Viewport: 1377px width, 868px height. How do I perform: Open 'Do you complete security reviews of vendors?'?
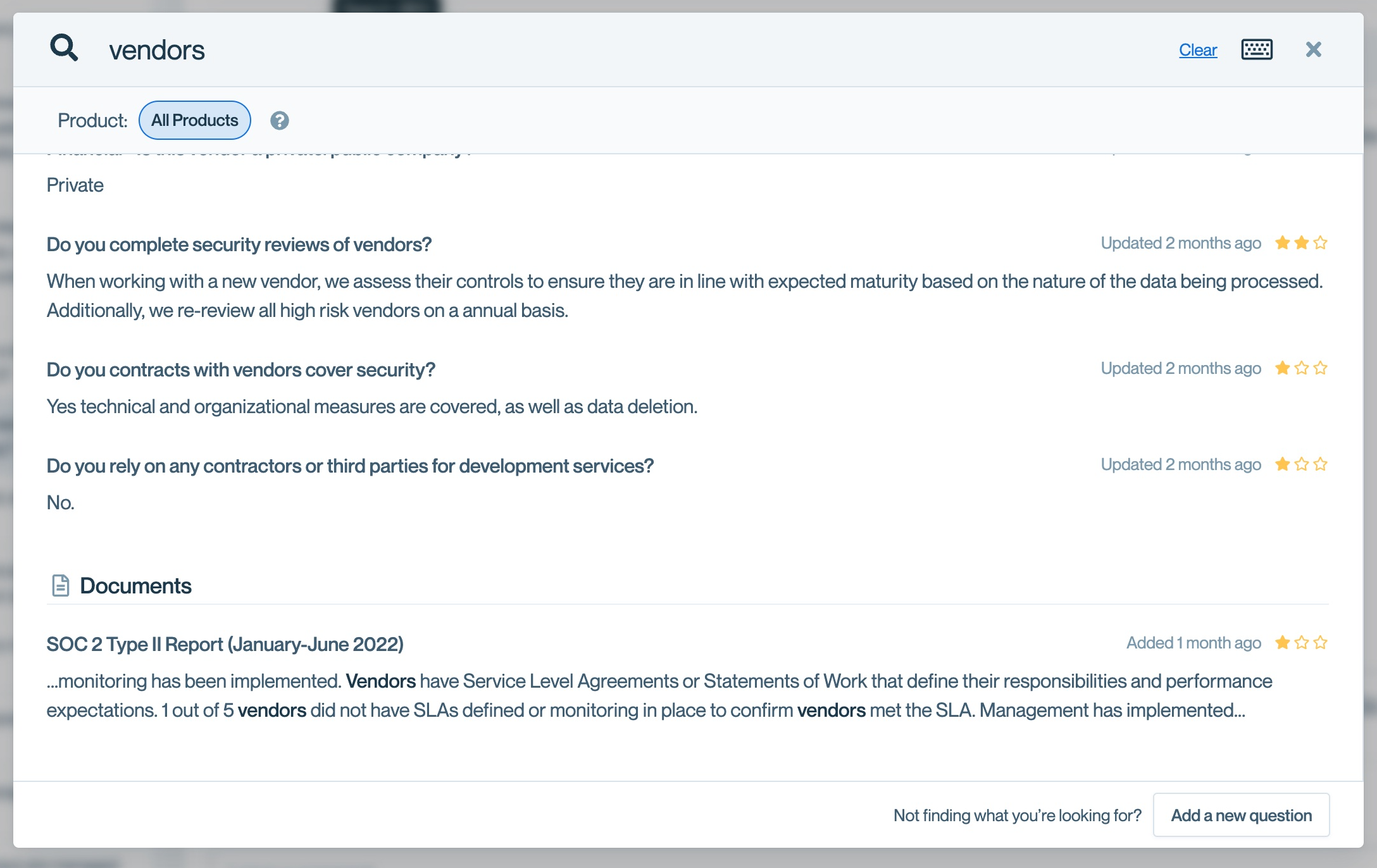(x=239, y=244)
